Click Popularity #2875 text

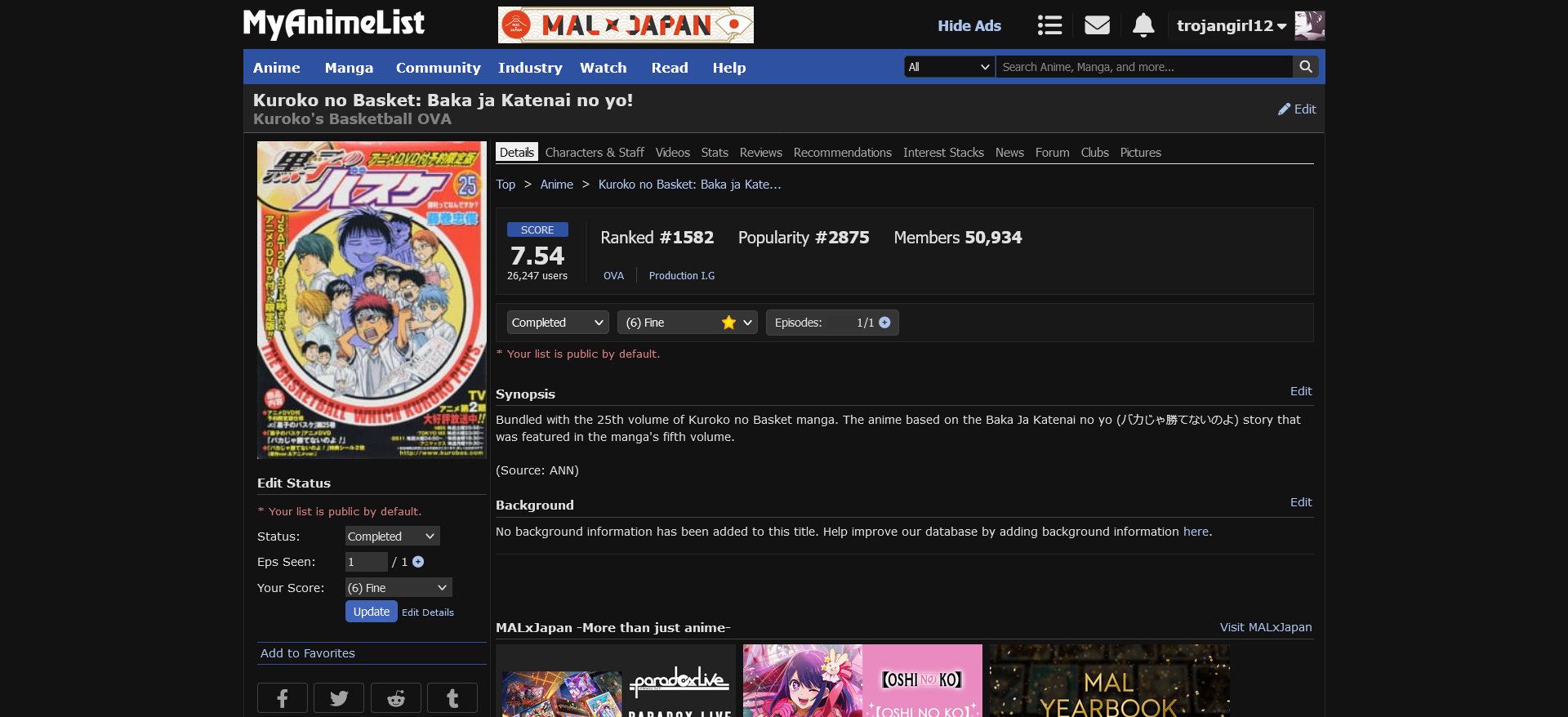(x=804, y=238)
